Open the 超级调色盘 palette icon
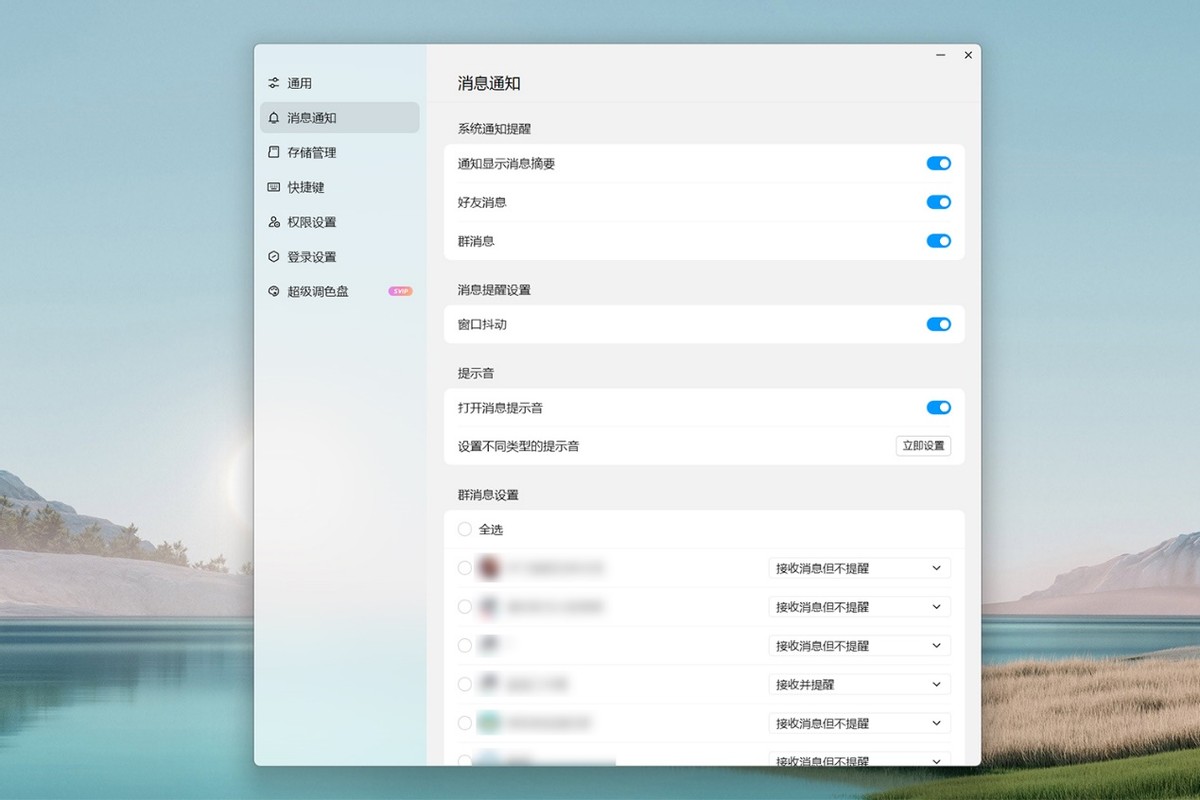The width and height of the screenshot is (1200, 800). click(274, 291)
